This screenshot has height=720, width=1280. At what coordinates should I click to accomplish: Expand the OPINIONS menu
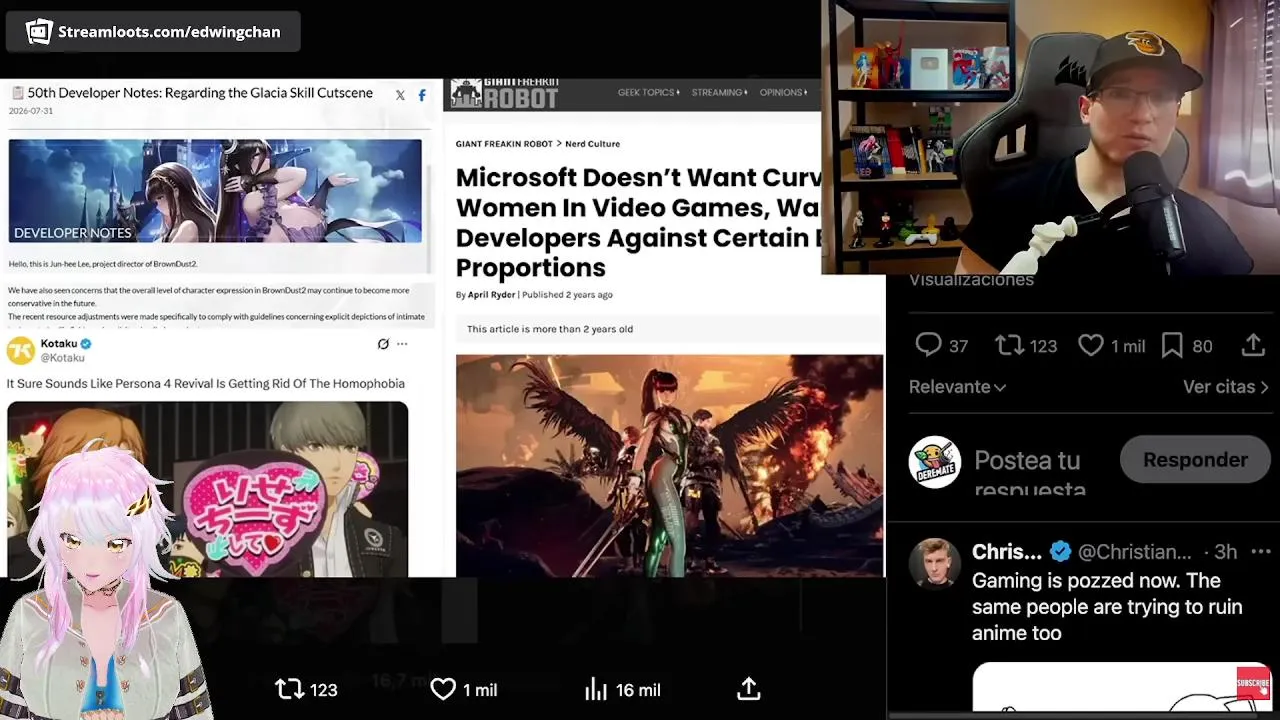pyautogui.click(x=782, y=93)
